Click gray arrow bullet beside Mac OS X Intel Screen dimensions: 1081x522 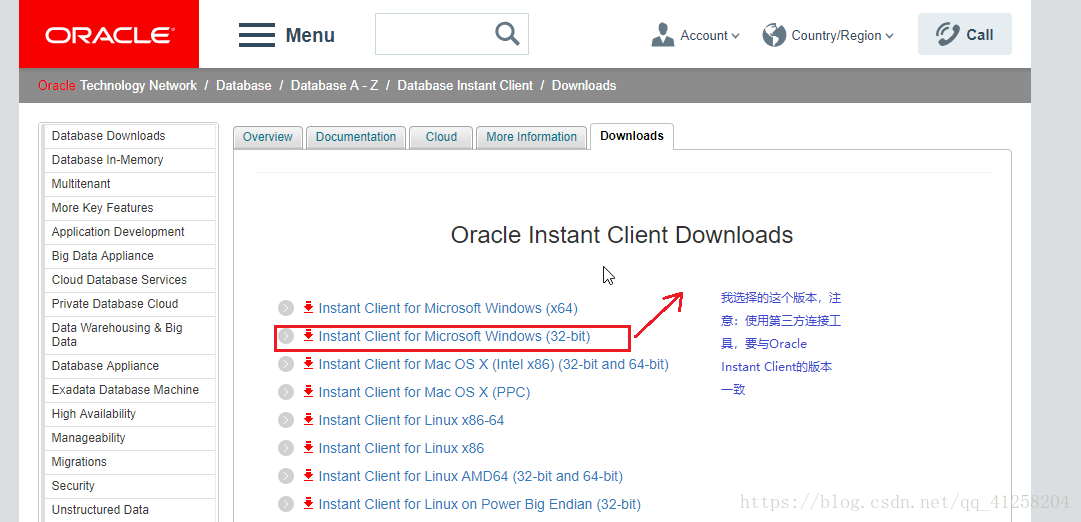tap(285, 364)
